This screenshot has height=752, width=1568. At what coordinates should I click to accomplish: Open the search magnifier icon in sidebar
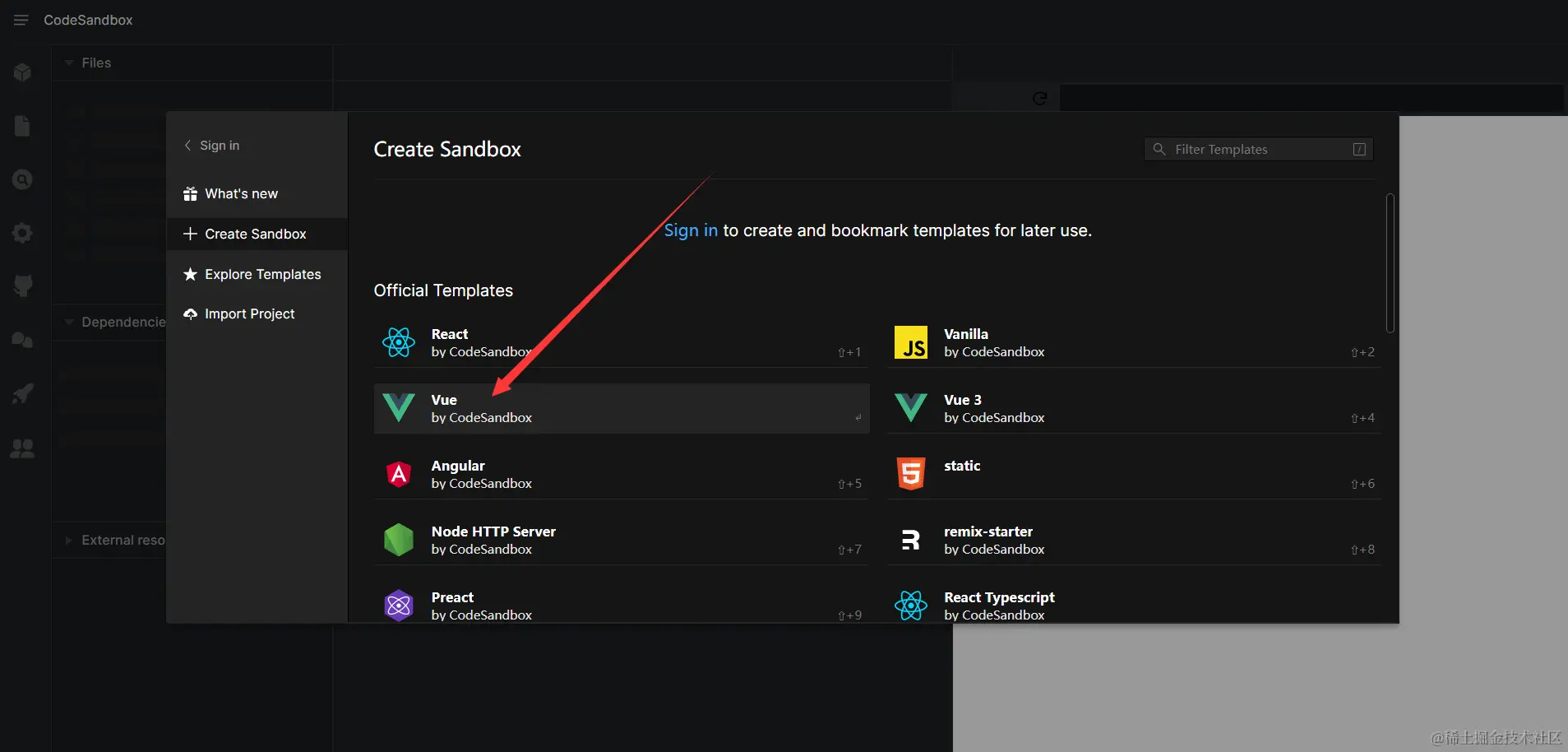pyautogui.click(x=23, y=179)
